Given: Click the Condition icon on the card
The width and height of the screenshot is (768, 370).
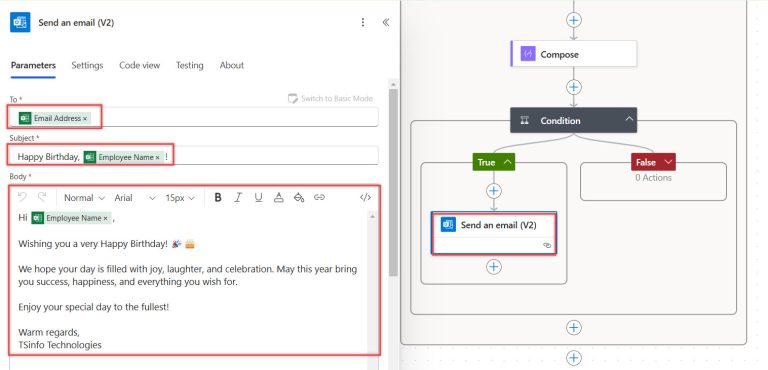Looking at the screenshot, I should point(524,121).
